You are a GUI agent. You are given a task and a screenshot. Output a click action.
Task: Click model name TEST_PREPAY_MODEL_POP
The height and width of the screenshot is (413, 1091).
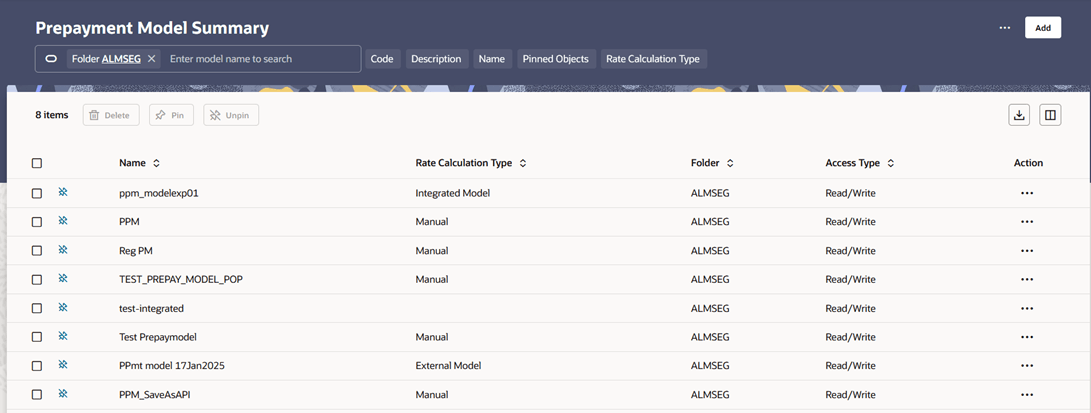[x=181, y=280]
